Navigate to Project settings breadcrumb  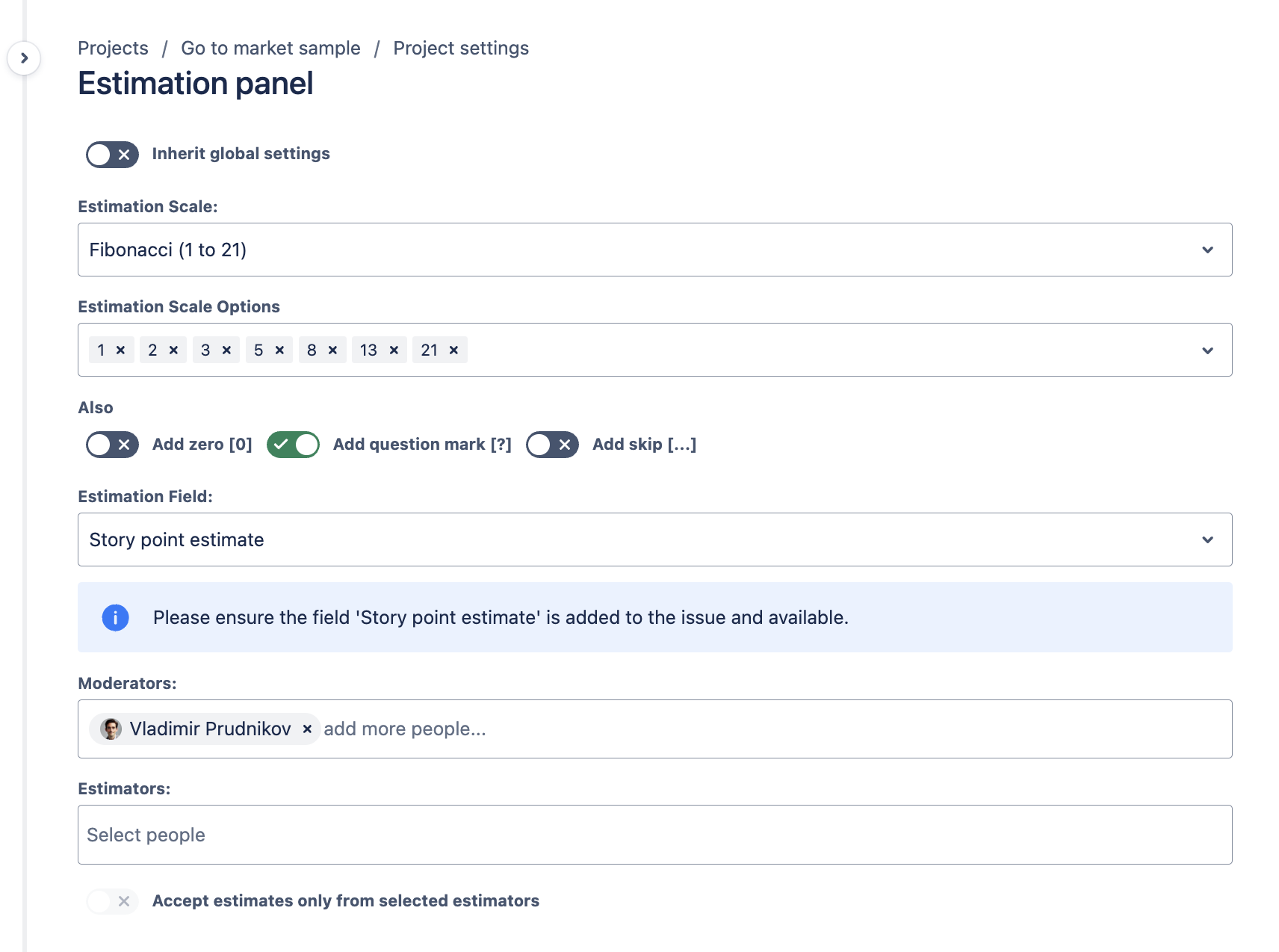click(x=461, y=49)
